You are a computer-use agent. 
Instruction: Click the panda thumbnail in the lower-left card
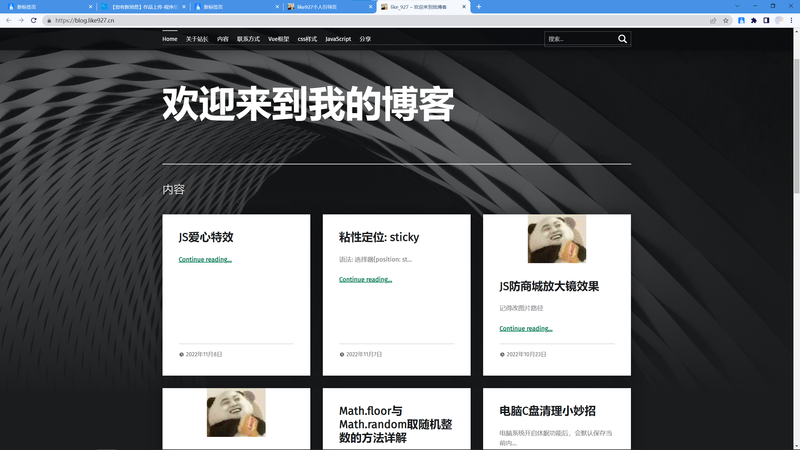pos(236,413)
